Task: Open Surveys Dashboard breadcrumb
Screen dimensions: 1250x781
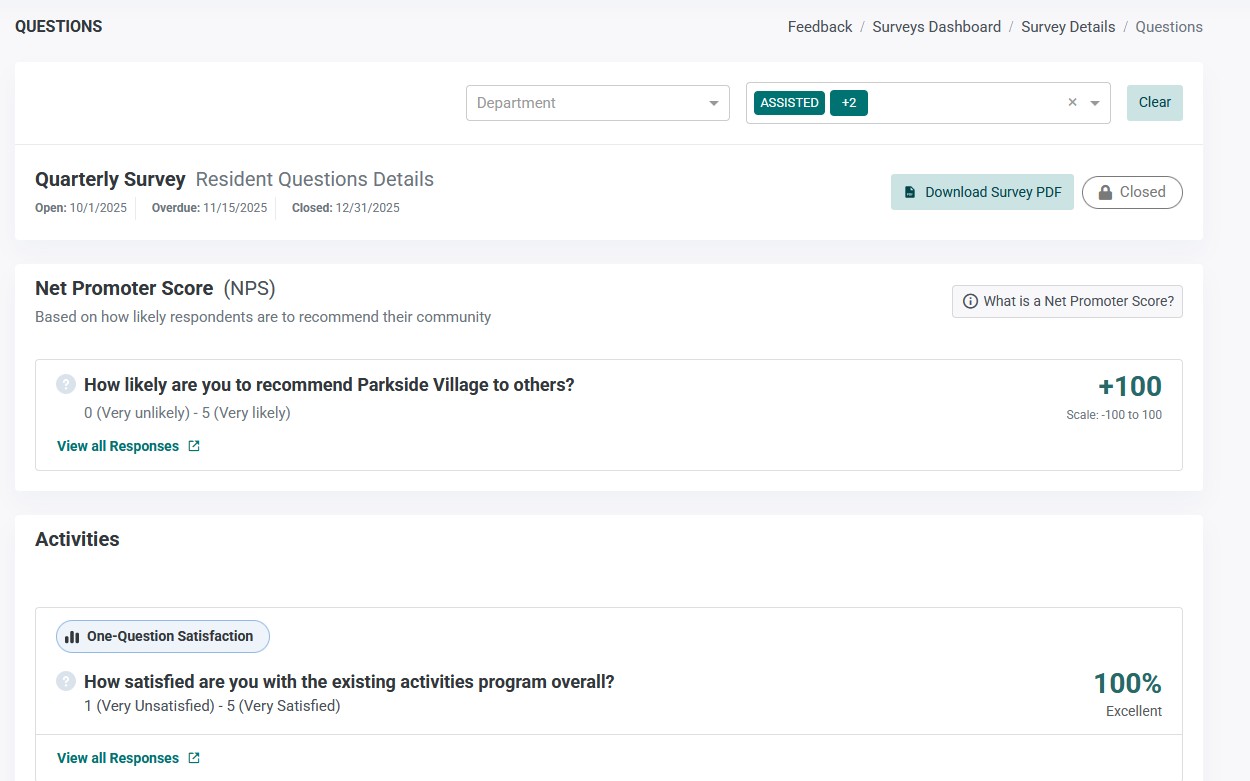Action: click(x=936, y=27)
